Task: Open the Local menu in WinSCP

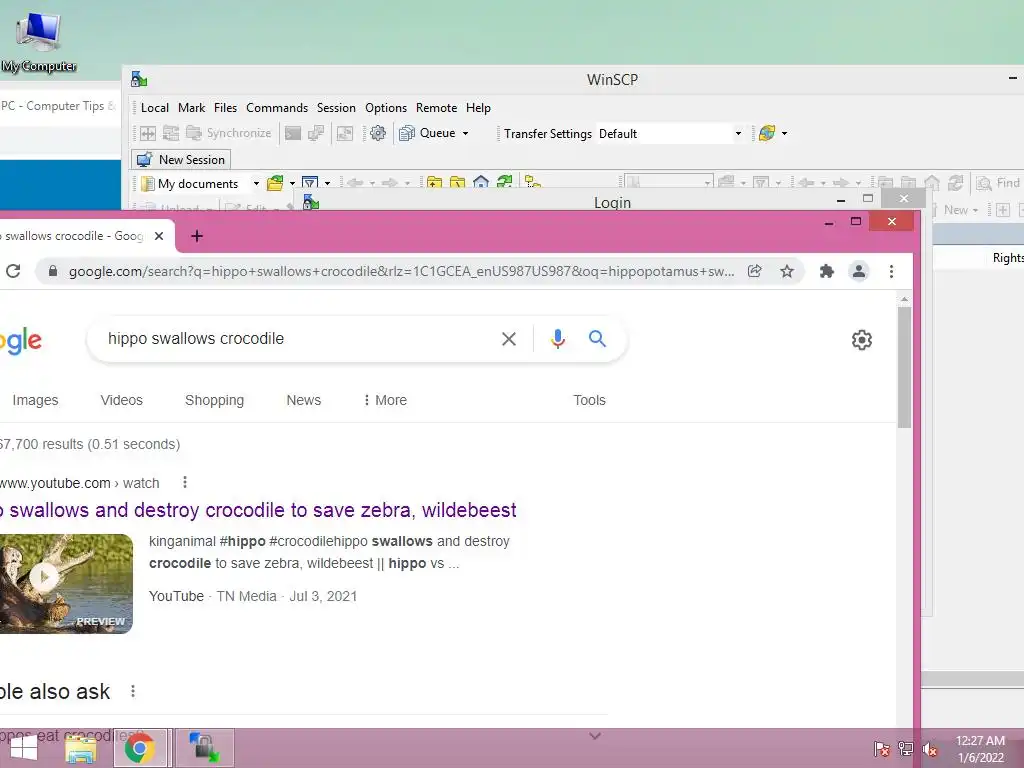Action: 155,108
